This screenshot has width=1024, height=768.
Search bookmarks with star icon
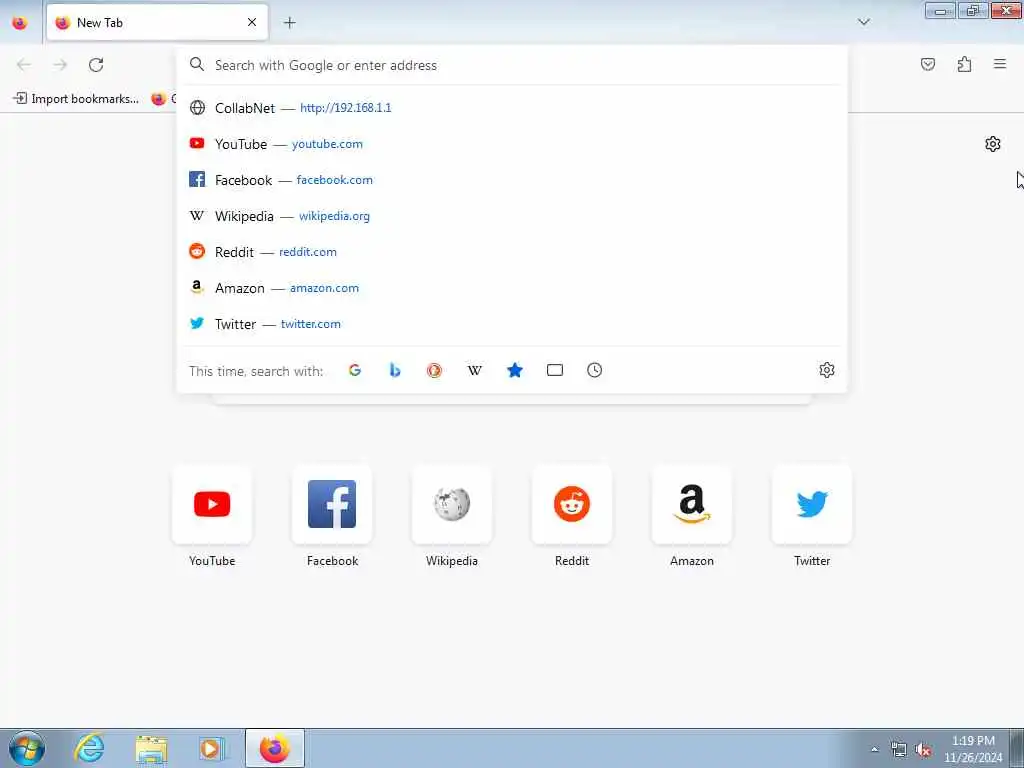515,370
